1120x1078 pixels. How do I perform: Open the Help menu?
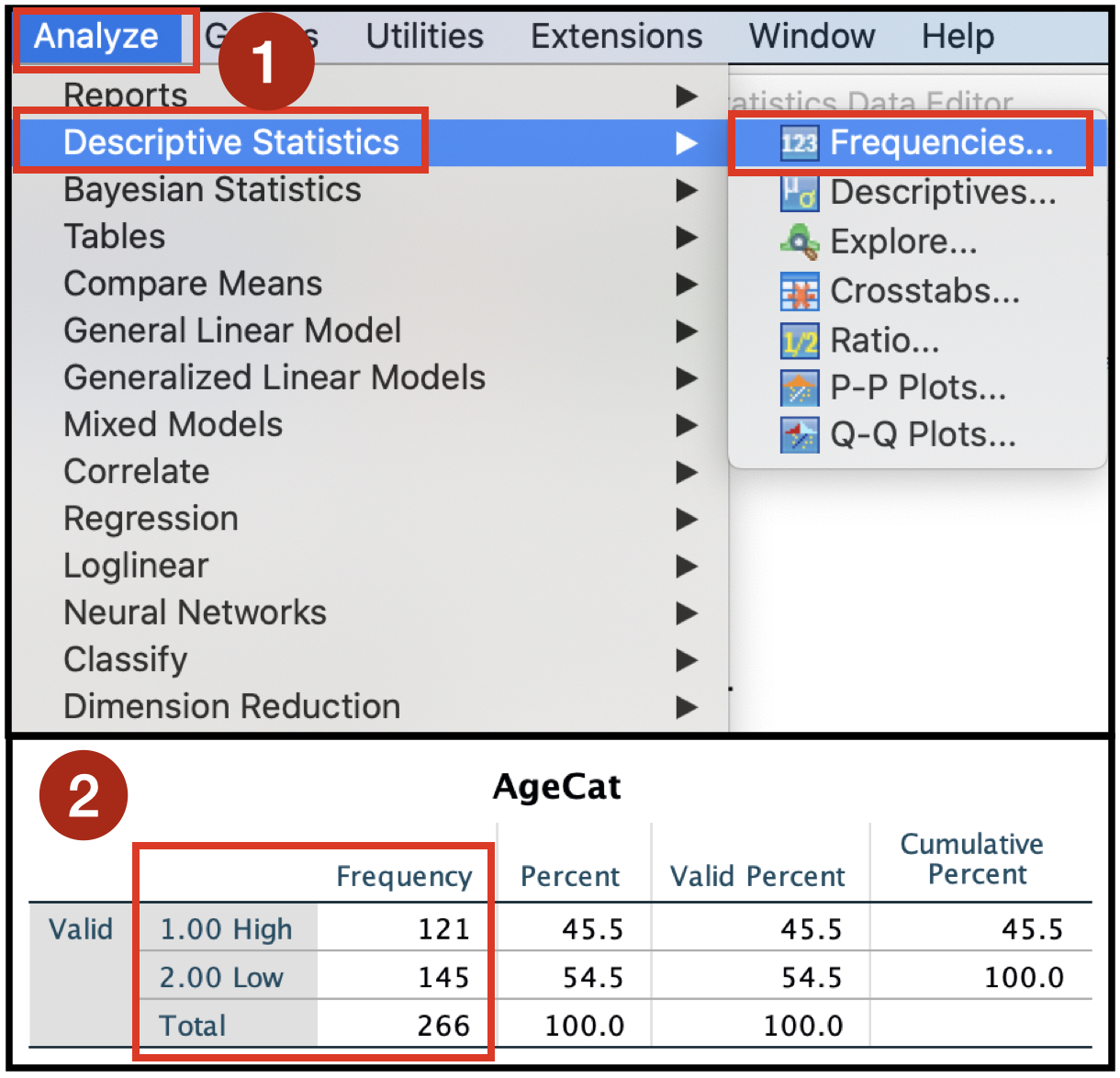pos(958,35)
